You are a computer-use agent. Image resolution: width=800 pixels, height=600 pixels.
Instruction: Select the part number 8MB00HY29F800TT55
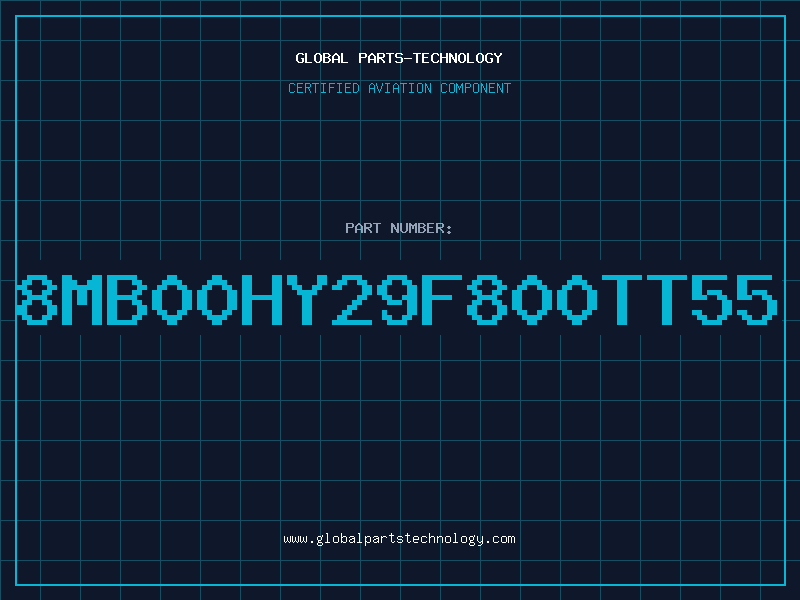pos(397,299)
